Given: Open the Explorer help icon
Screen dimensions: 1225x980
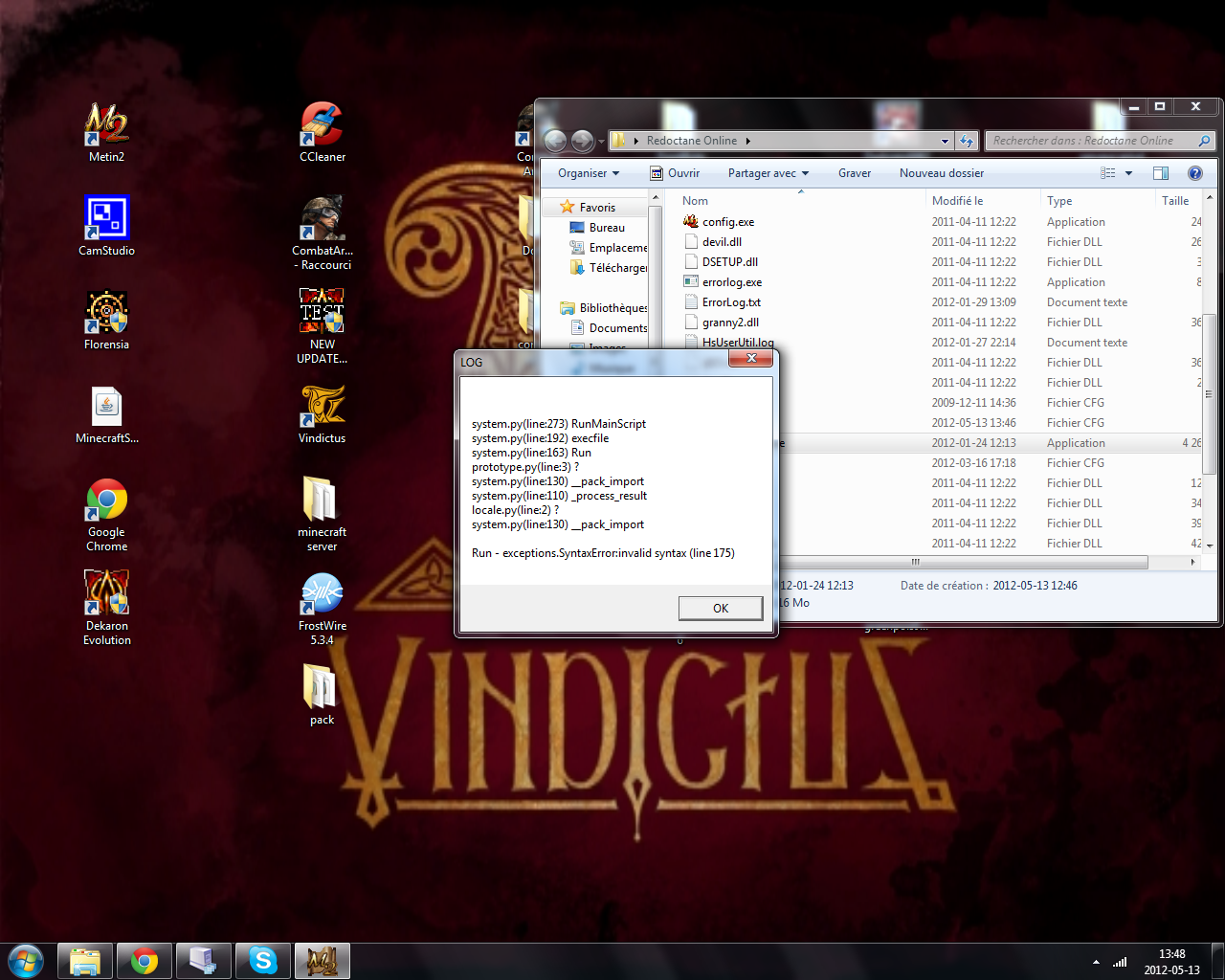Looking at the screenshot, I should [1194, 173].
